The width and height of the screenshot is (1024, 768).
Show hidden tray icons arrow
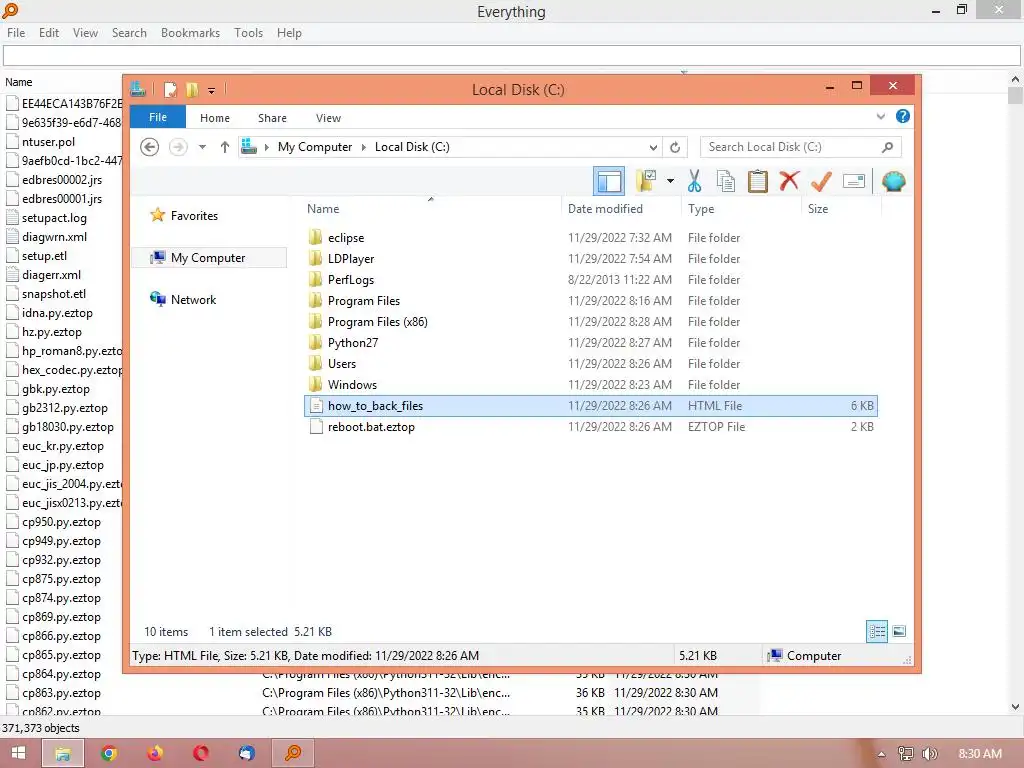pos(881,754)
